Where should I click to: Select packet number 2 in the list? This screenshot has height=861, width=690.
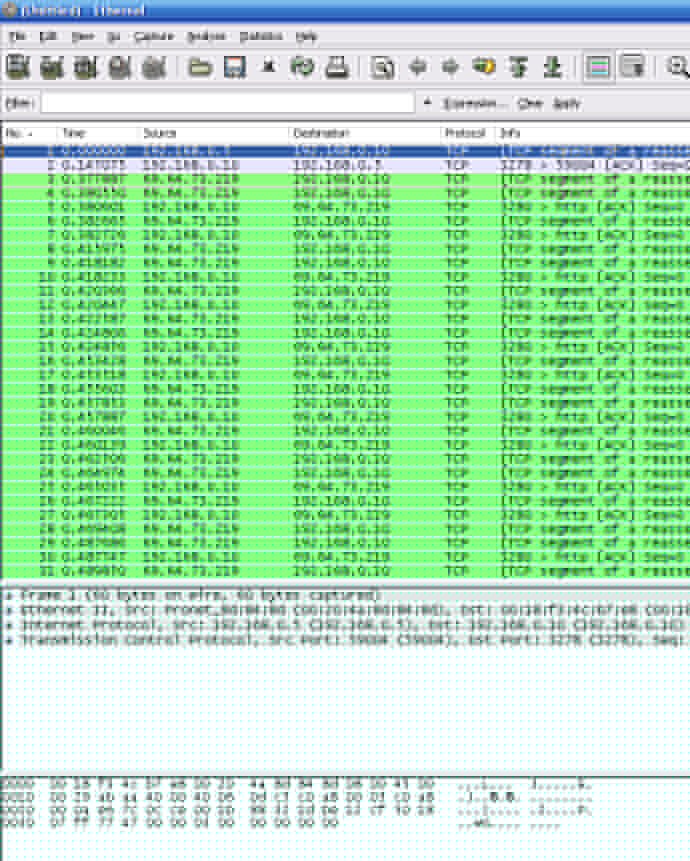coord(346,165)
